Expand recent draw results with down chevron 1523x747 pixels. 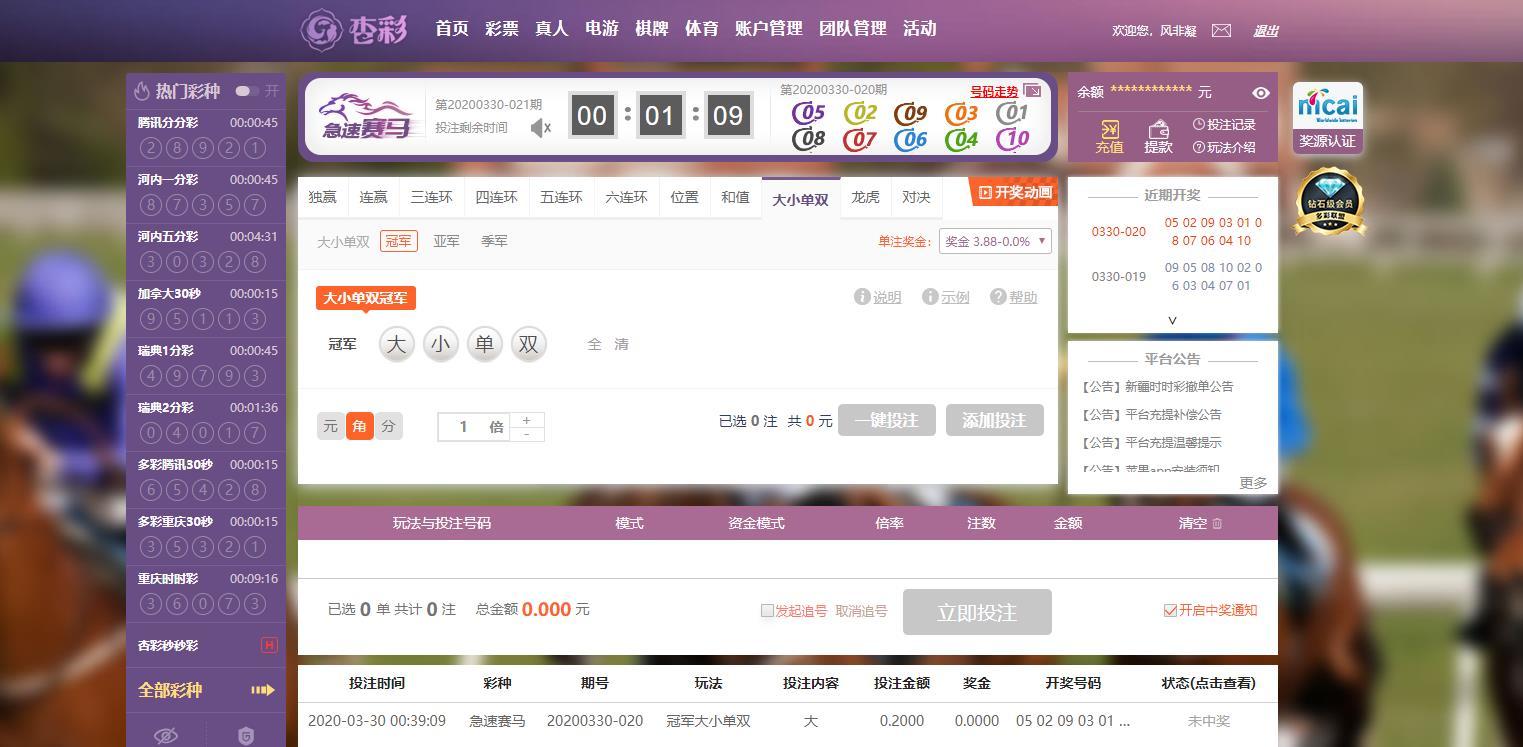(x=1172, y=320)
